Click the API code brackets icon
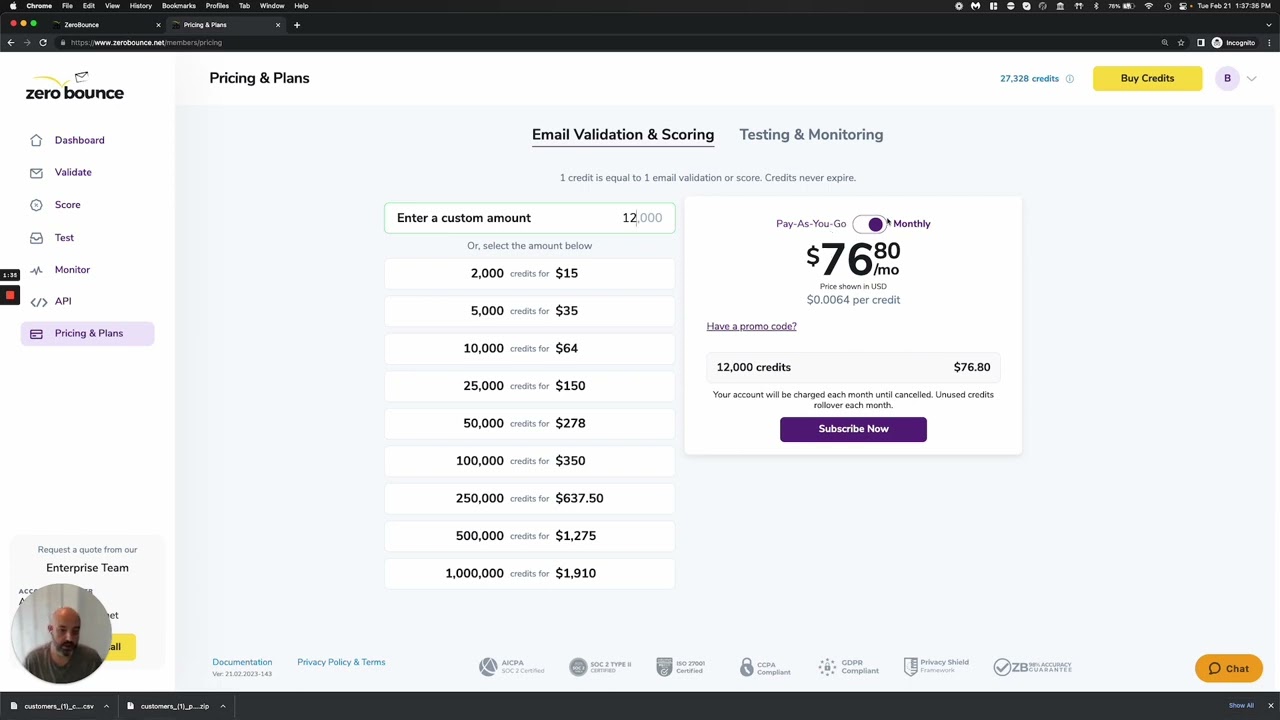 pyautogui.click(x=38, y=301)
